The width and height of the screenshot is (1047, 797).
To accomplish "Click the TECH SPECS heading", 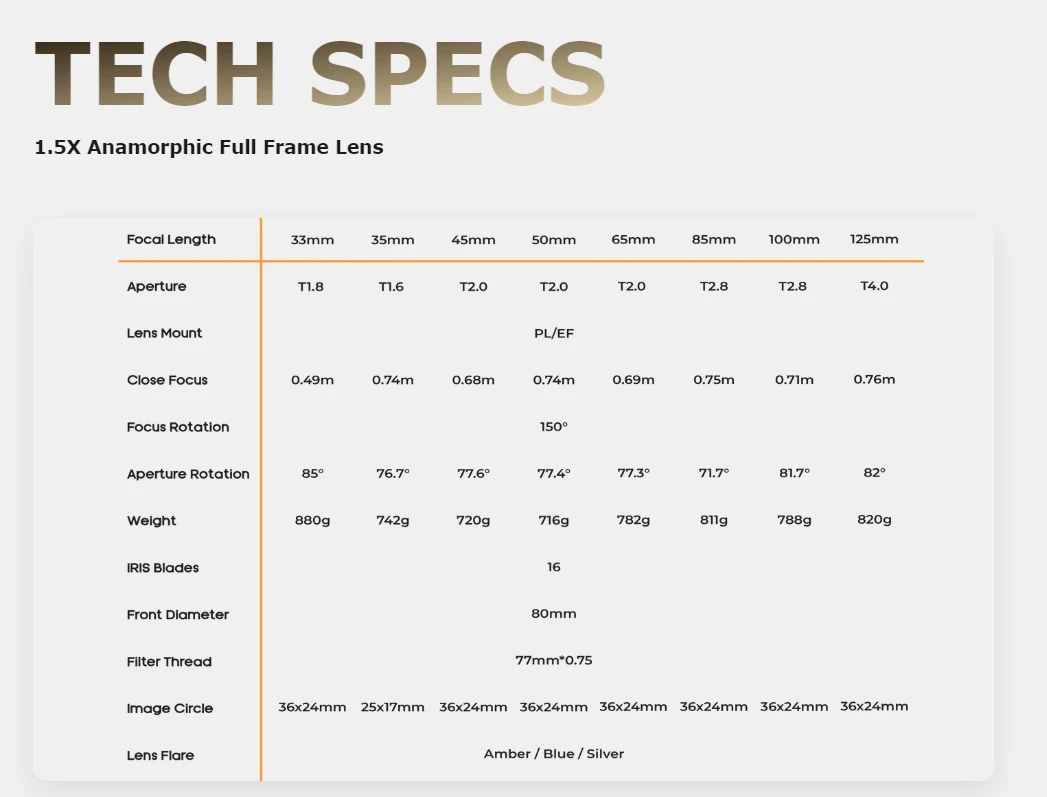I will pos(320,73).
